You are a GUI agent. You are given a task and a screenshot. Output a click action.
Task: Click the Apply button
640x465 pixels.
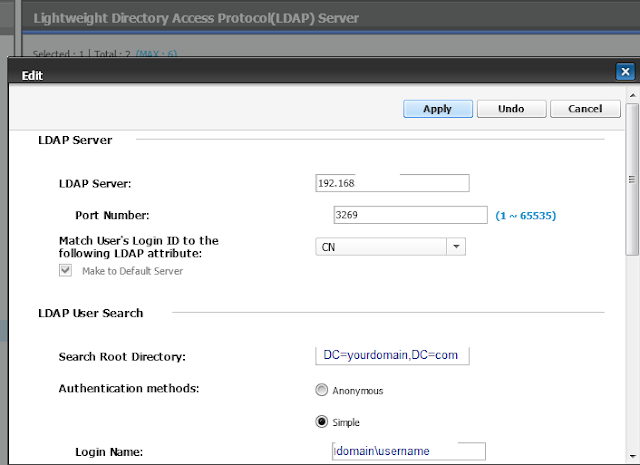click(x=437, y=109)
